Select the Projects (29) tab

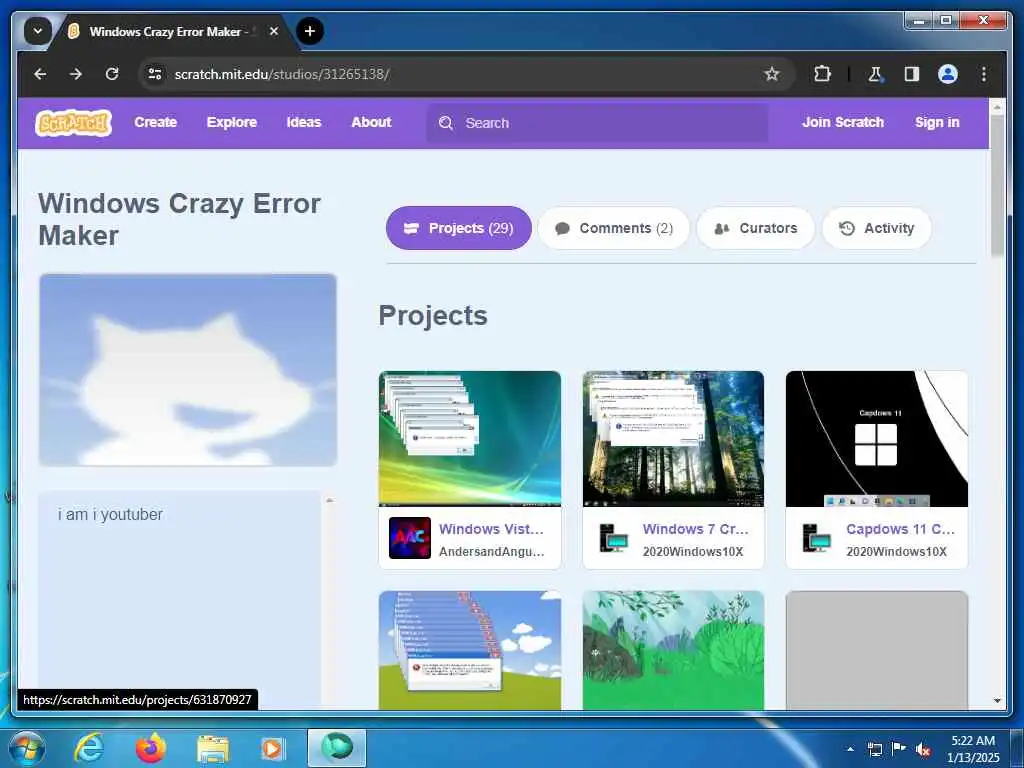tap(458, 228)
